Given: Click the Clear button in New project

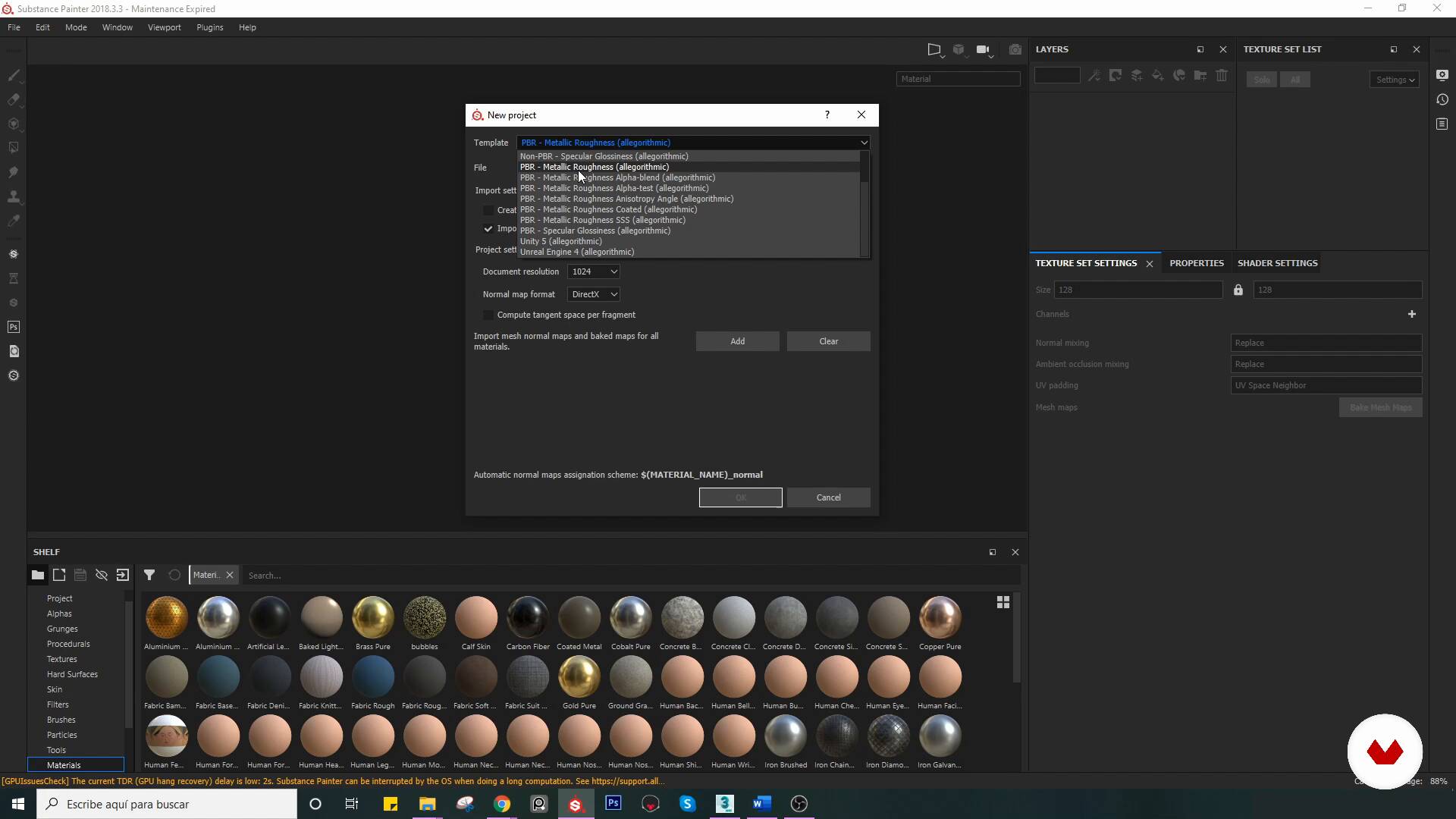Looking at the screenshot, I should click(x=828, y=341).
